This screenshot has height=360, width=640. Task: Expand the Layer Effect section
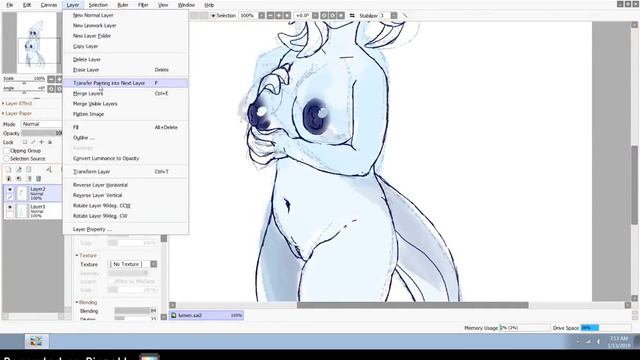click(17, 103)
